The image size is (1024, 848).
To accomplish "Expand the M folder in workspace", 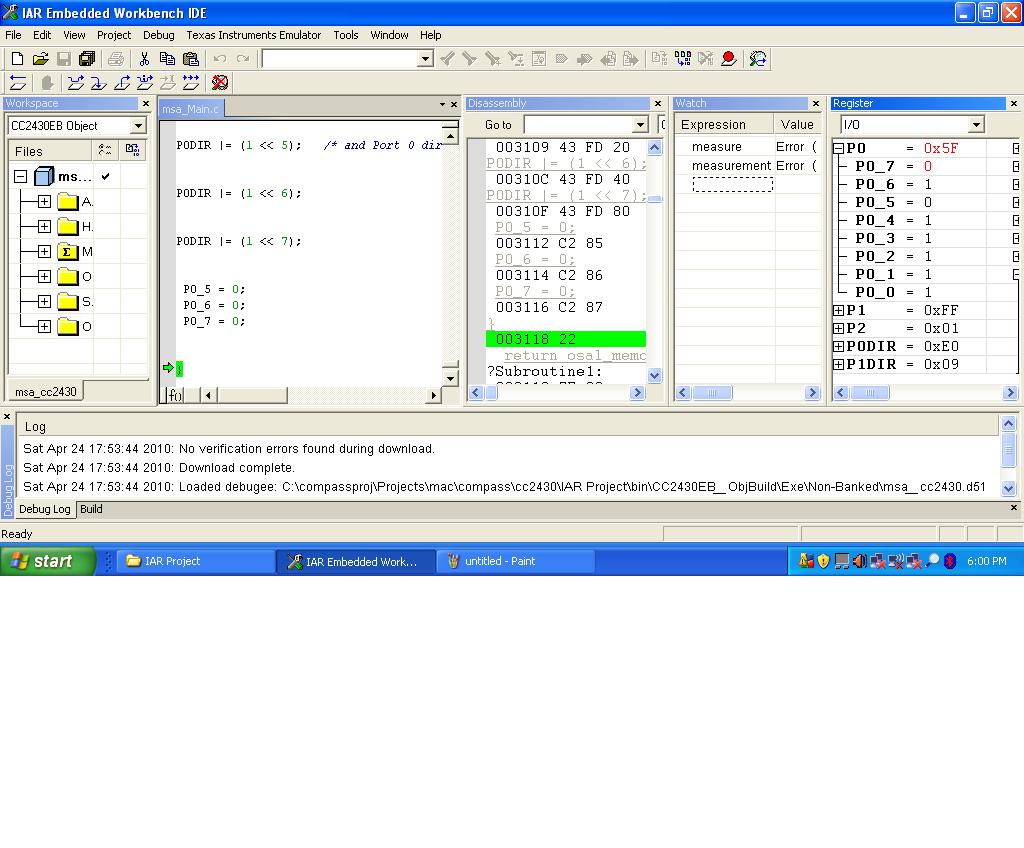I will click(44, 252).
